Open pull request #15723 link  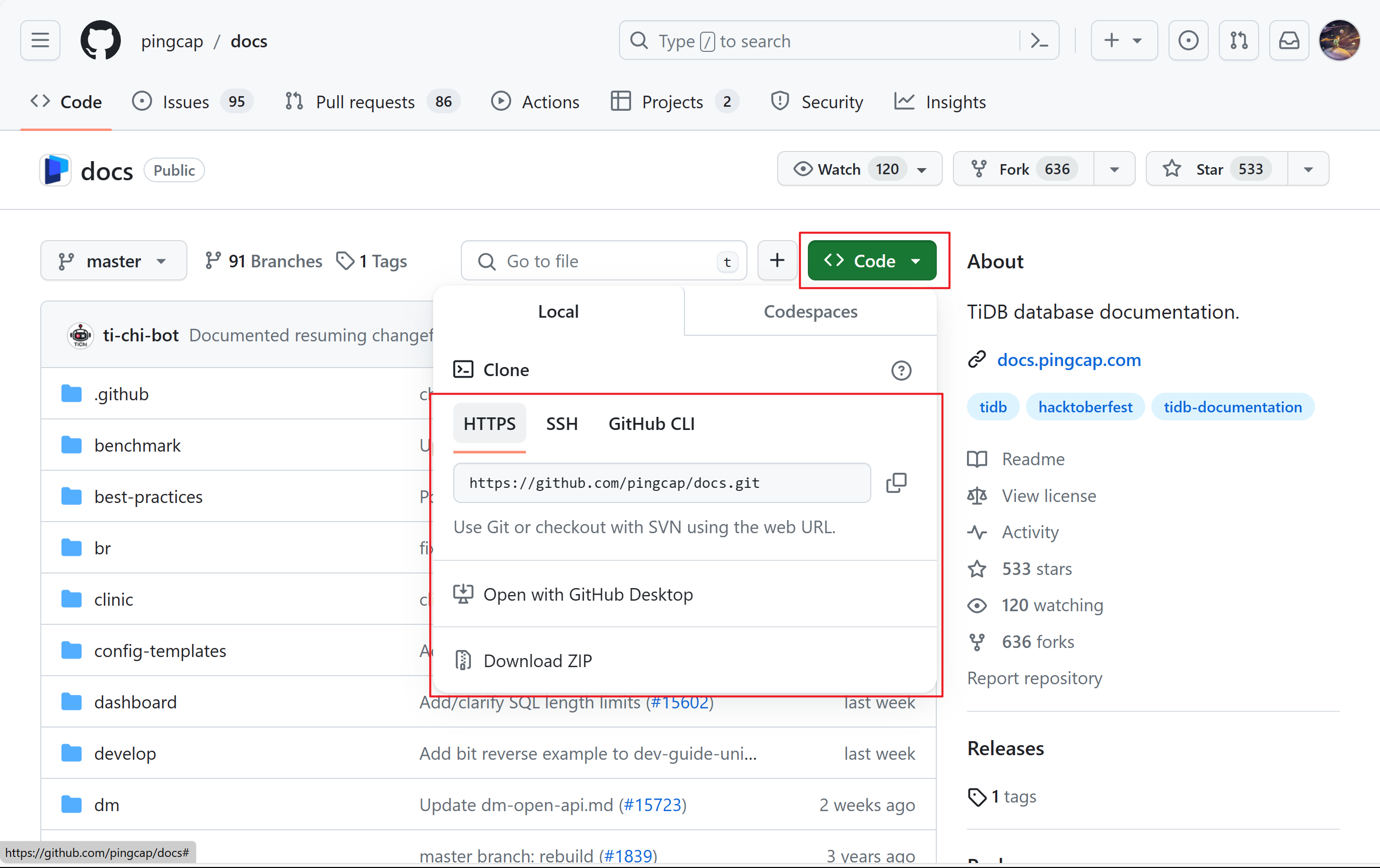tap(652, 805)
